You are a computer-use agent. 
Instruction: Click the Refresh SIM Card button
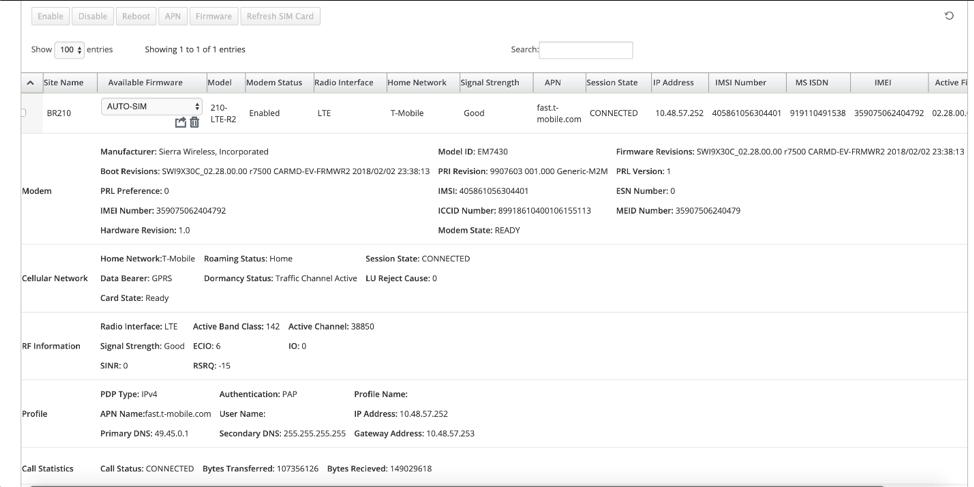(280, 16)
